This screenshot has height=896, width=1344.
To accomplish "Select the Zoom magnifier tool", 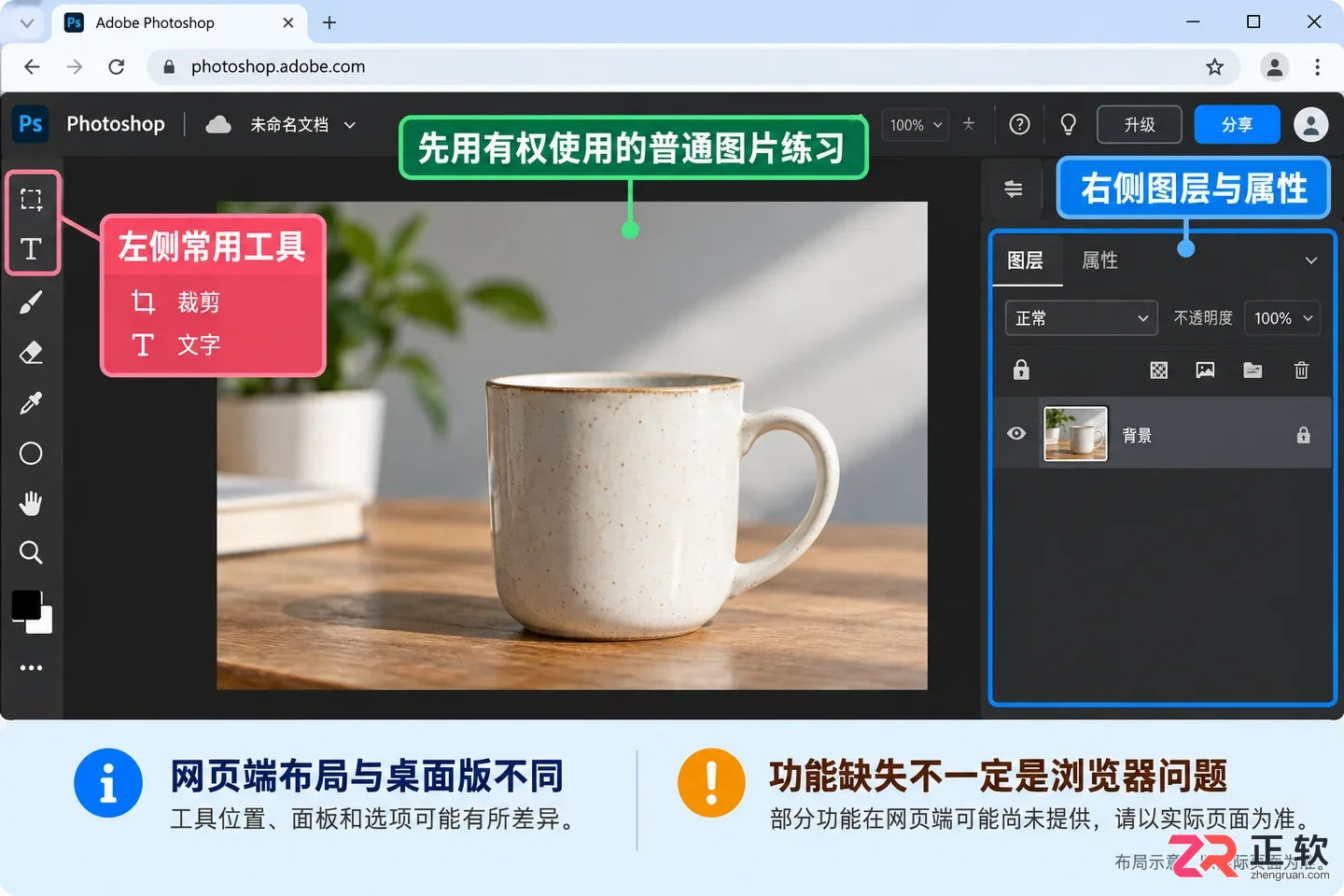I will pyautogui.click(x=31, y=553).
